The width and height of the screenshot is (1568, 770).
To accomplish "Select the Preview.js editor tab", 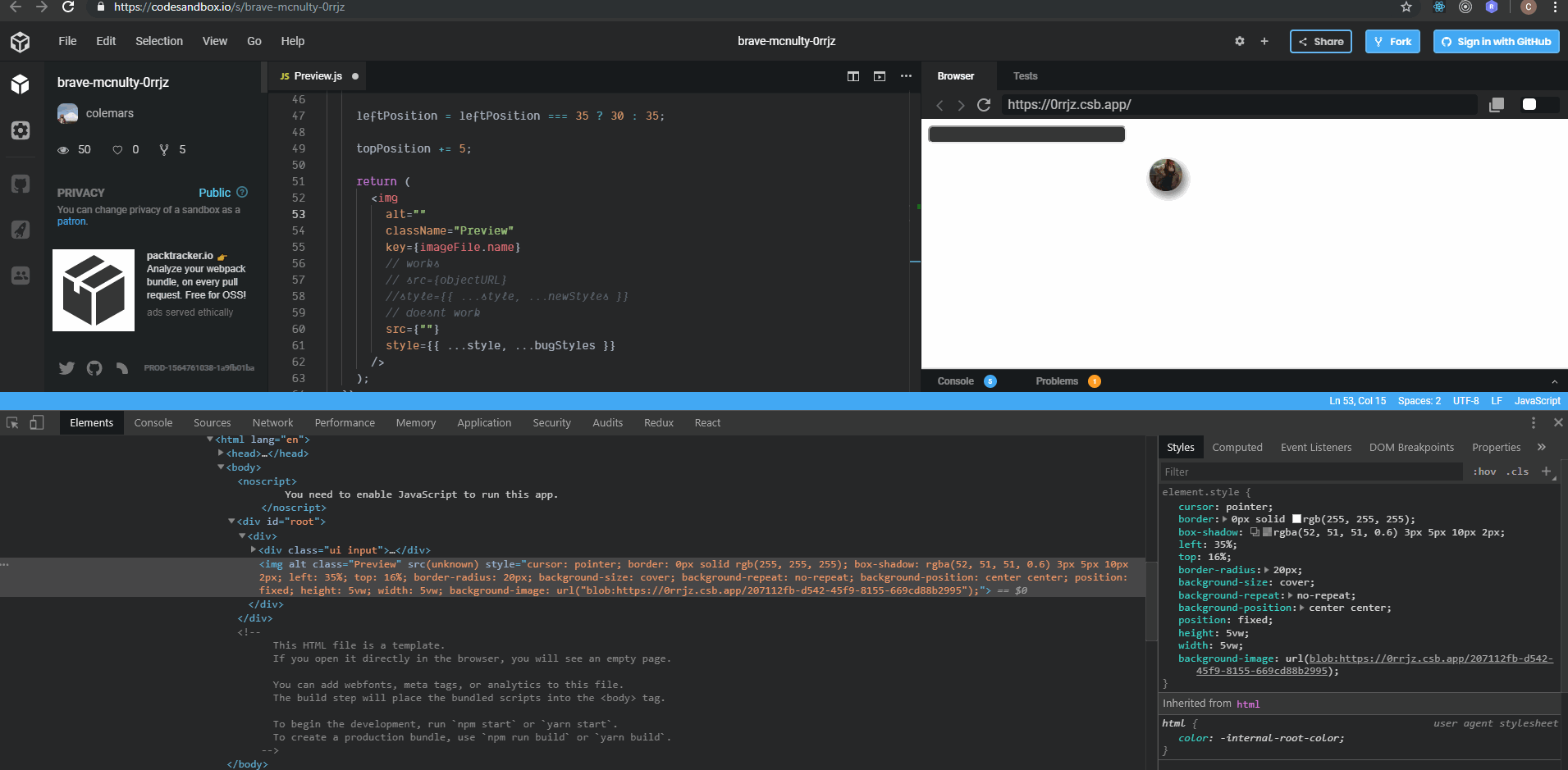I will coord(318,76).
